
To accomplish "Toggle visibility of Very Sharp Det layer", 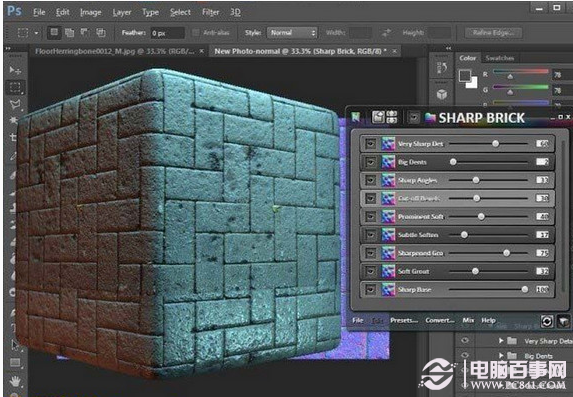I will tap(370, 144).
